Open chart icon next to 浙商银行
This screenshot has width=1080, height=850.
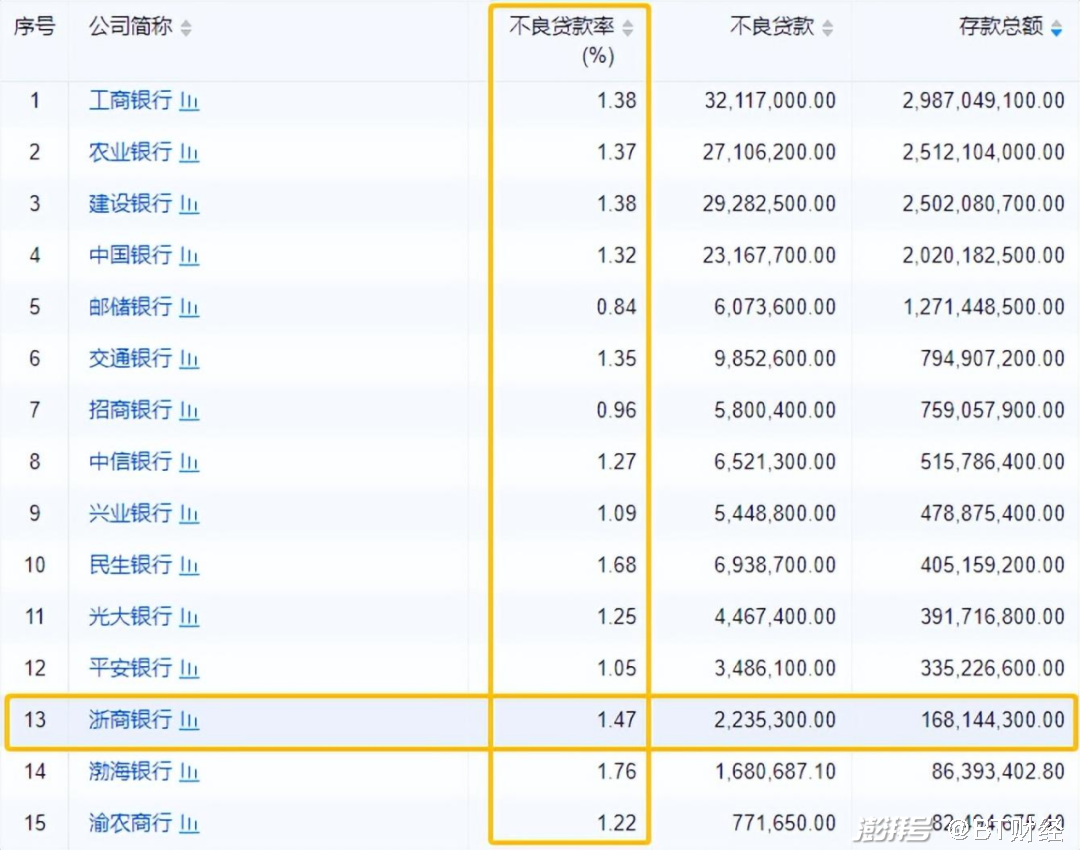pos(189,721)
